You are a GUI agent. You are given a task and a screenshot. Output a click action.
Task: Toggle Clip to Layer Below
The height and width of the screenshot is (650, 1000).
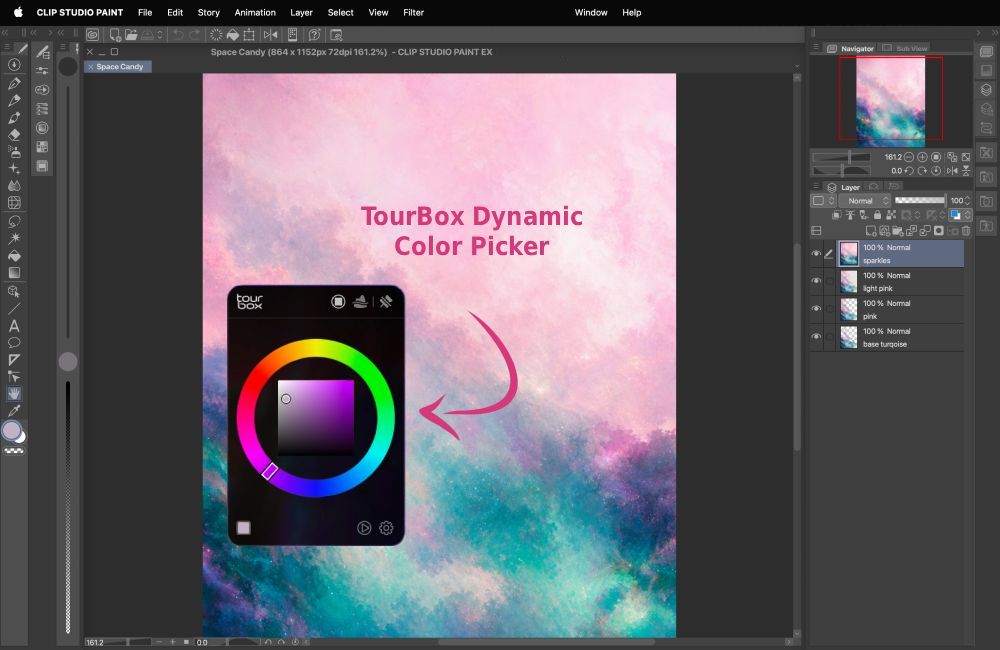837,216
